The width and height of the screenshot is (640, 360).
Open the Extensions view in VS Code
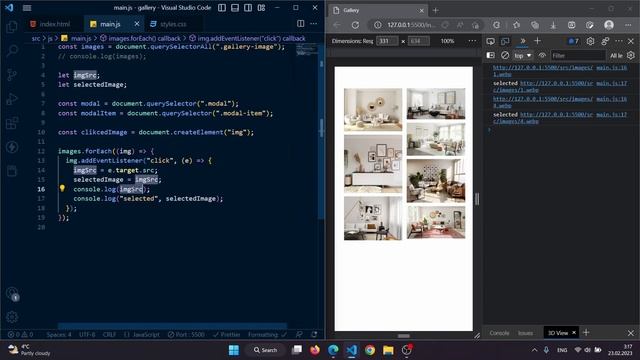(12, 123)
